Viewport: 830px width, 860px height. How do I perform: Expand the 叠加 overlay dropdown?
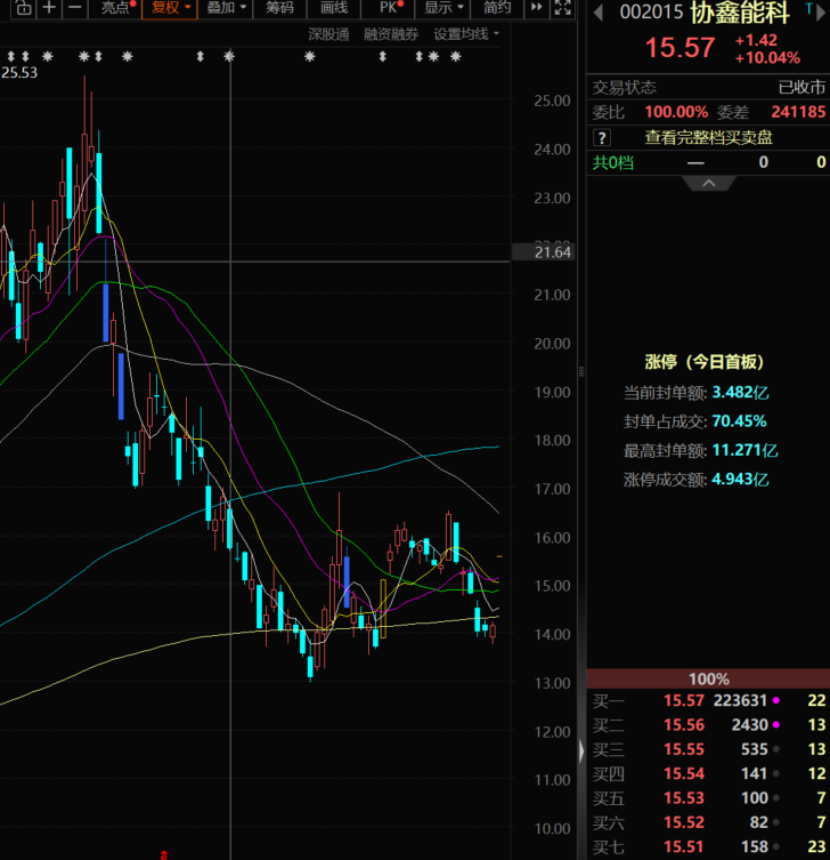point(225,8)
